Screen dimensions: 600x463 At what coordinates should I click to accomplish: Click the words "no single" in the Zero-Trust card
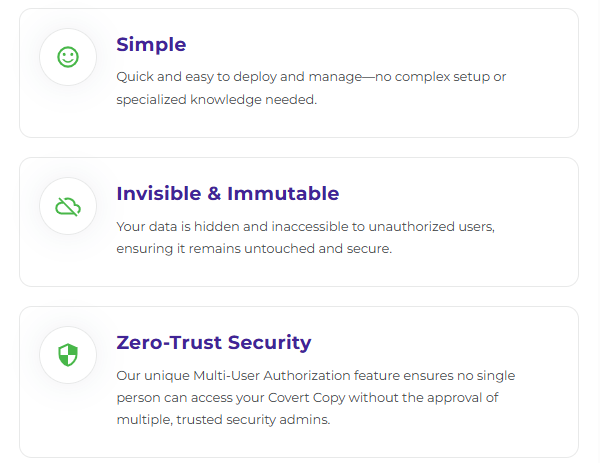pos(482,375)
